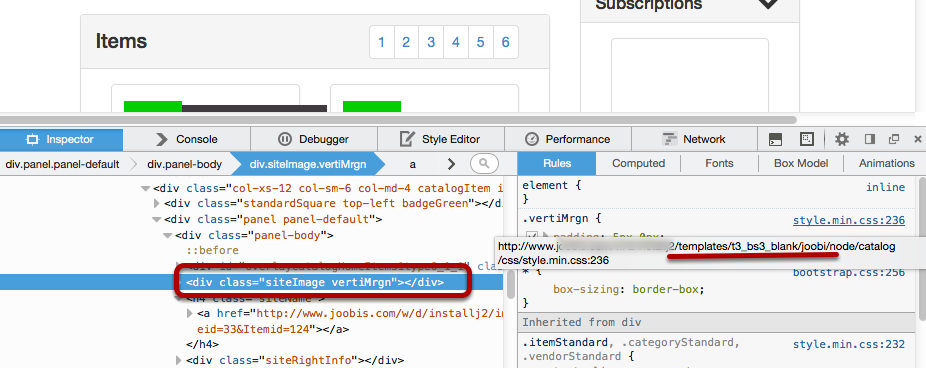Open bootstrap.css:256 source link
The height and width of the screenshot is (368, 926).
[x=849, y=273]
